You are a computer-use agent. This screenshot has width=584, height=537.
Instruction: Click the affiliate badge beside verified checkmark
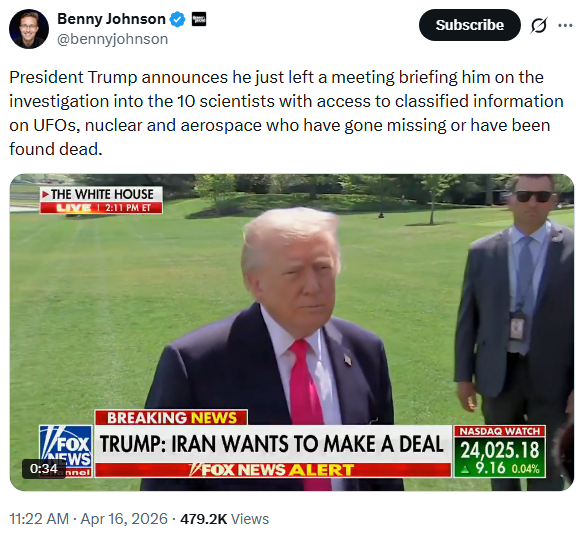point(199,19)
